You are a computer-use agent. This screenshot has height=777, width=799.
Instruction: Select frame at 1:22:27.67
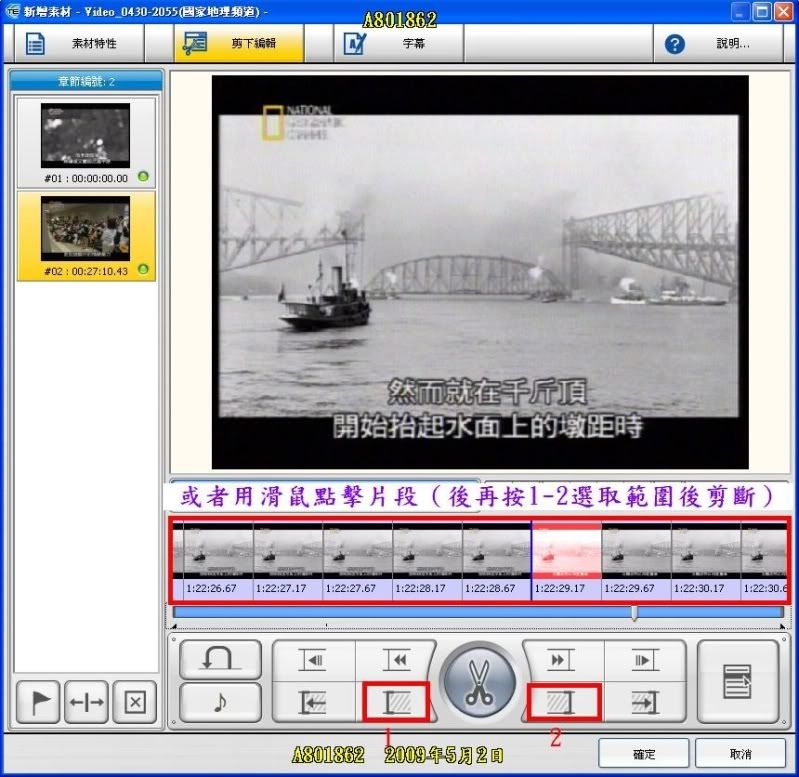tap(358, 560)
